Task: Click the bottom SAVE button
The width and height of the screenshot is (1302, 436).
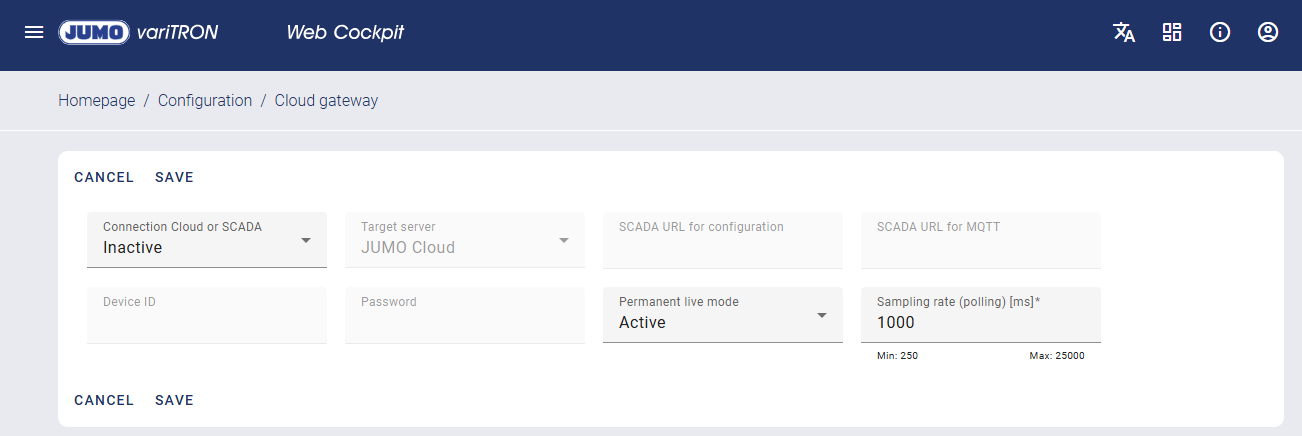Action: click(x=174, y=400)
